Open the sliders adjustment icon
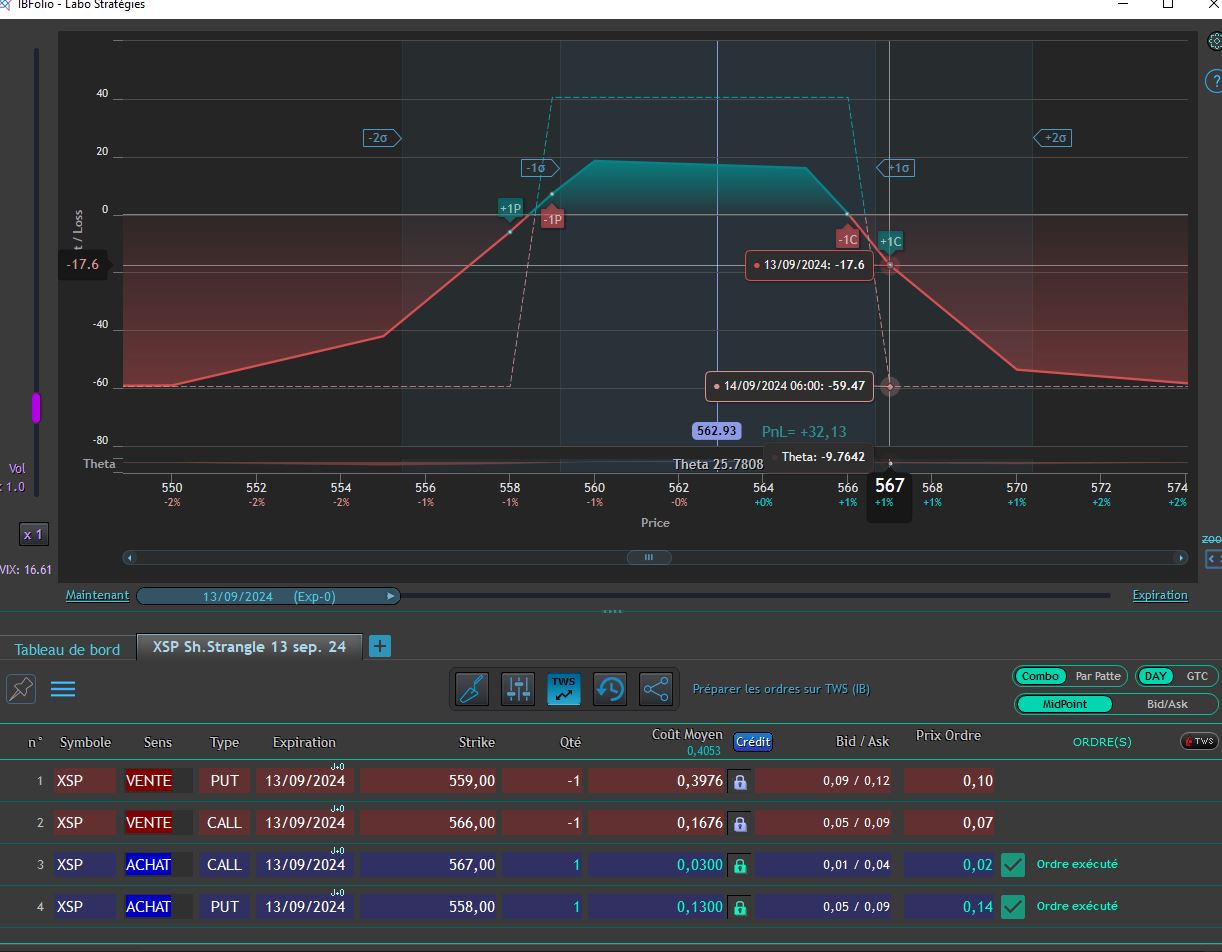Image resolution: width=1222 pixels, height=952 pixels. coord(518,689)
